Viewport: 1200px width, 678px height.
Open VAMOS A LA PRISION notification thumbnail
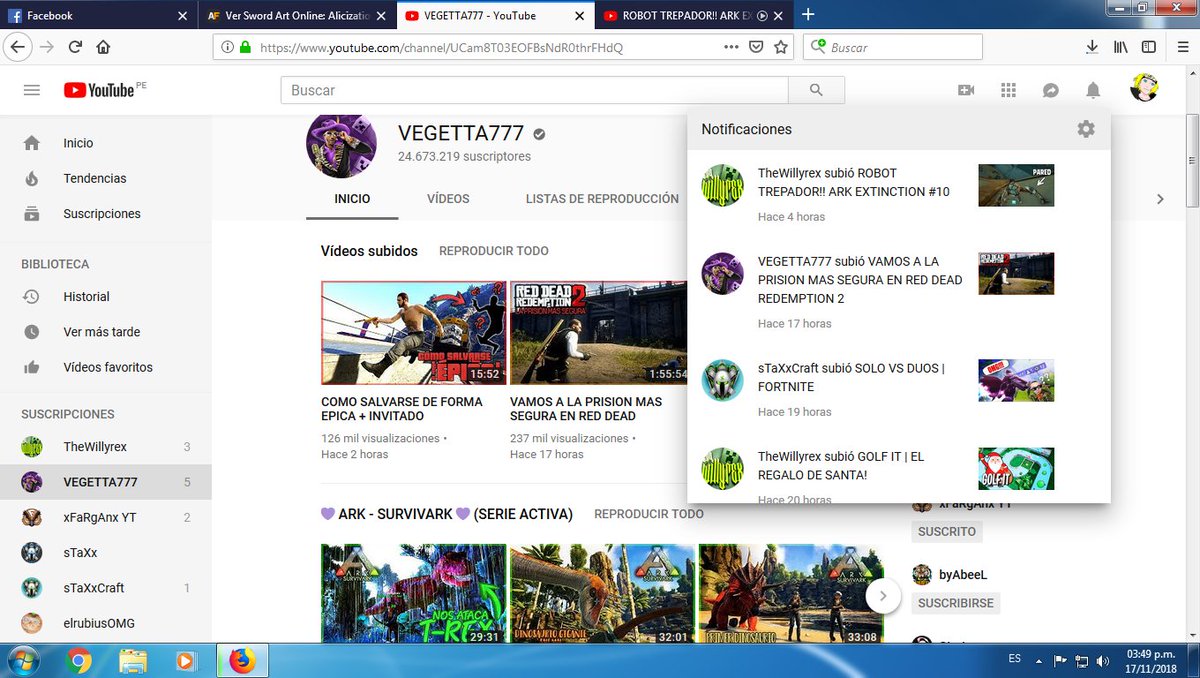click(1016, 273)
